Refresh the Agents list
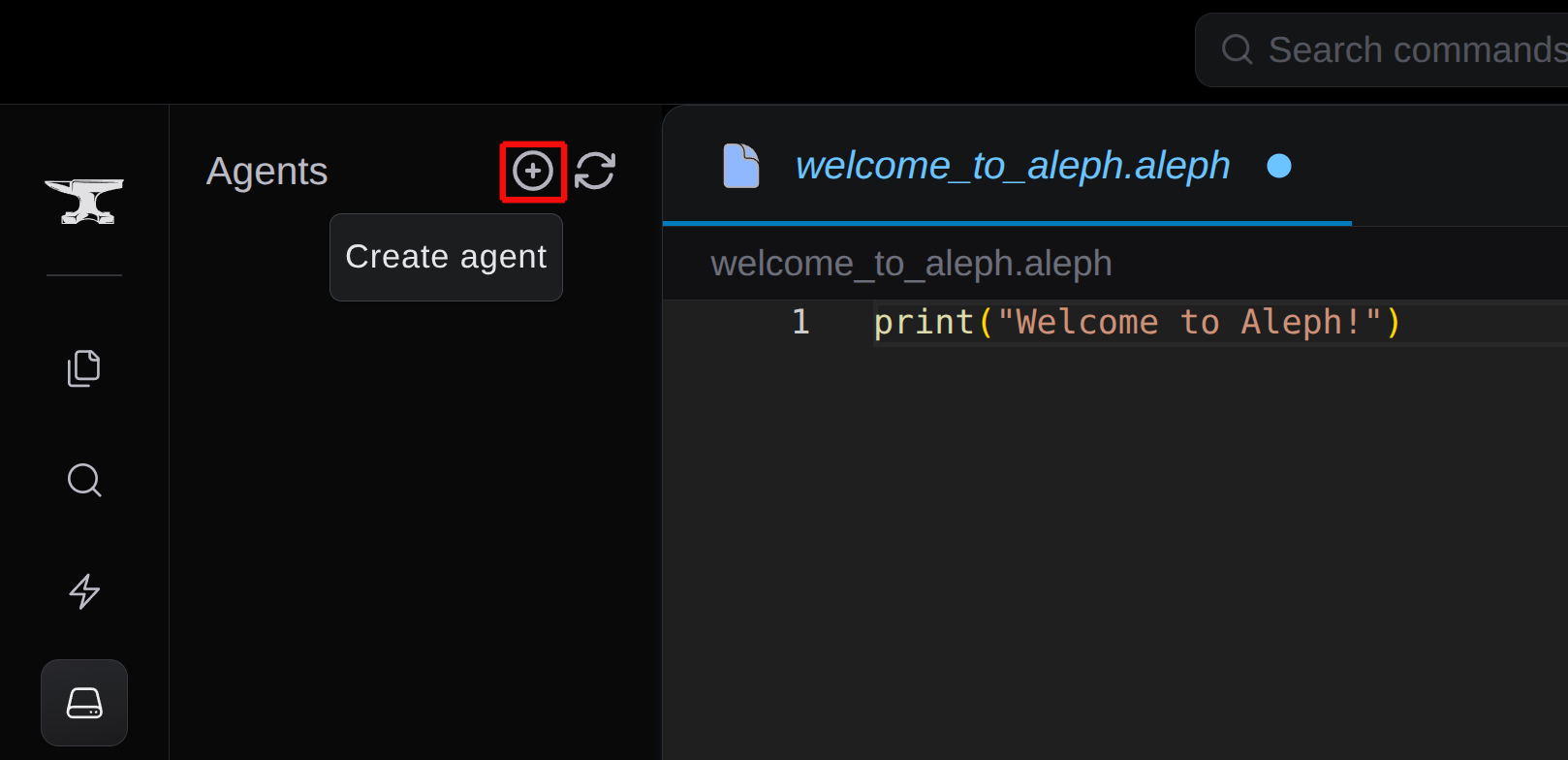 [596, 171]
